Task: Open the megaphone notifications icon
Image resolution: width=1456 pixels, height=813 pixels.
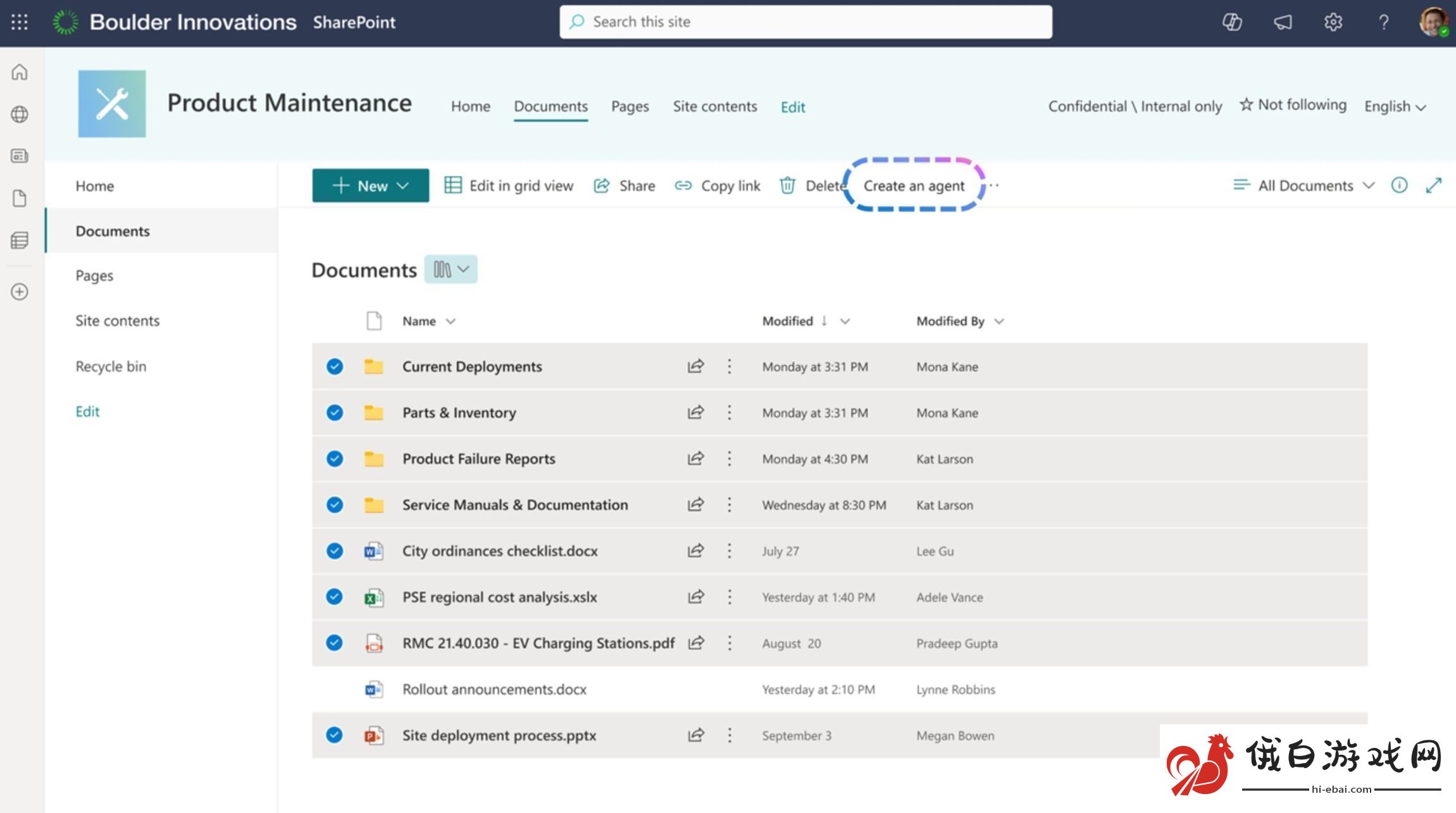Action: tap(1283, 22)
